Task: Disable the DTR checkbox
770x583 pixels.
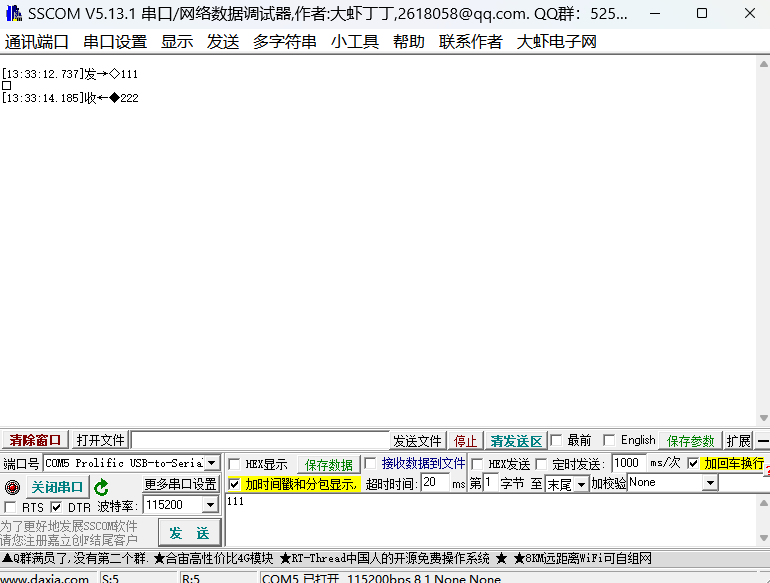Action: [x=57, y=507]
